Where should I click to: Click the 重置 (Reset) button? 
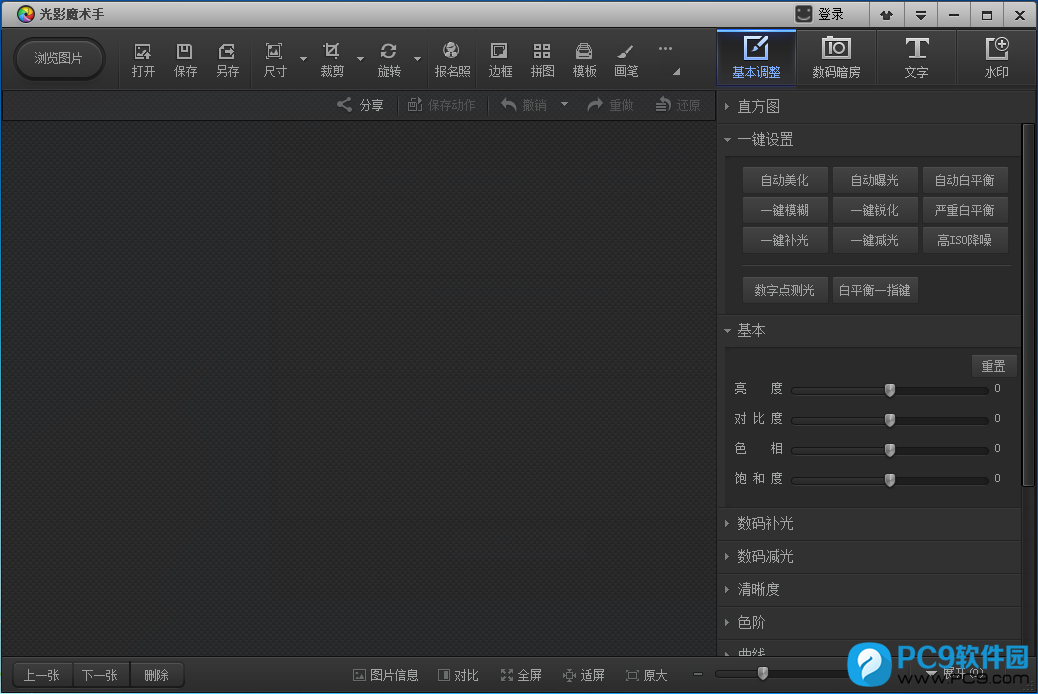994,366
